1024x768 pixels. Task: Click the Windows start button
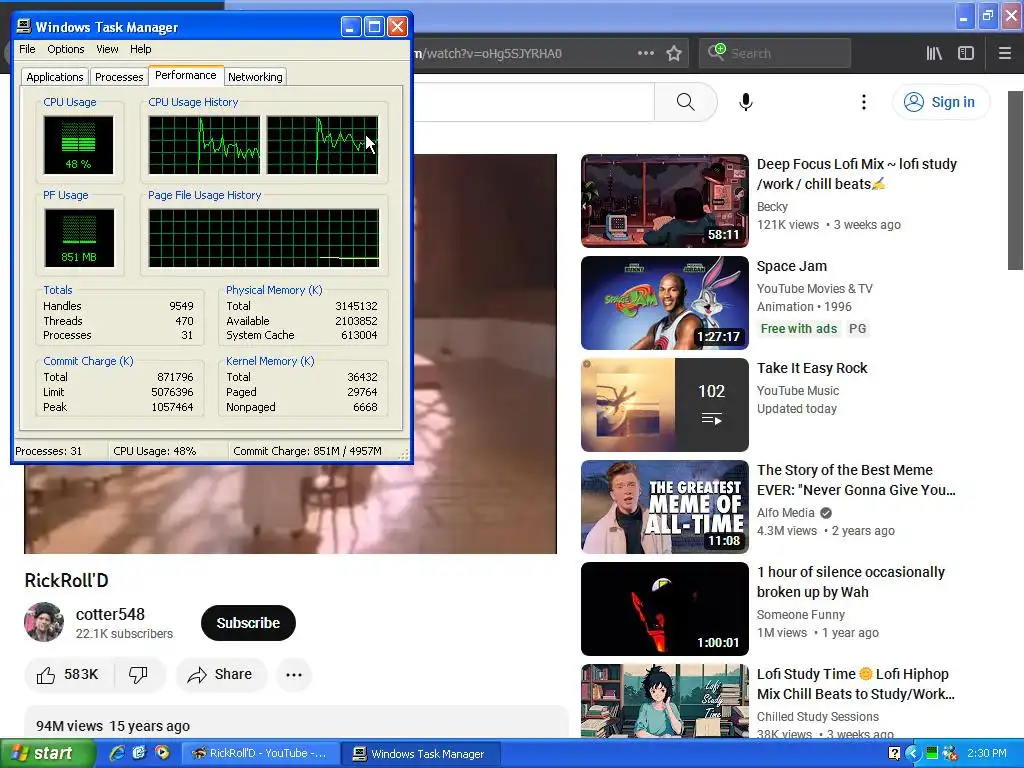pyautogui.click(x=48, y=754)
